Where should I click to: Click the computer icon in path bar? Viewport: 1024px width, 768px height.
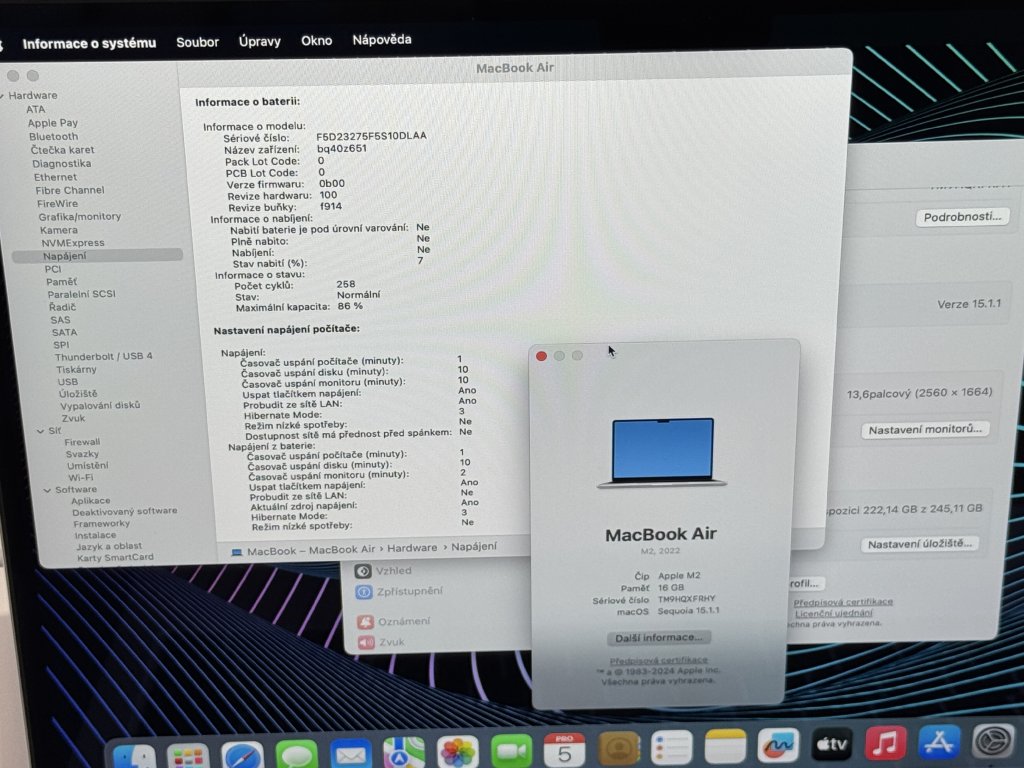236,552
